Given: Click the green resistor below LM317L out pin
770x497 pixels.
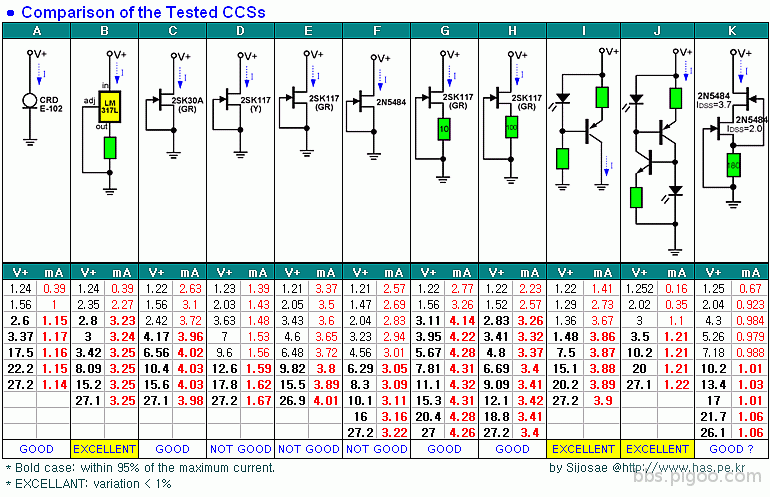Looking at the screenshot, I should click(x=110, y=148).
